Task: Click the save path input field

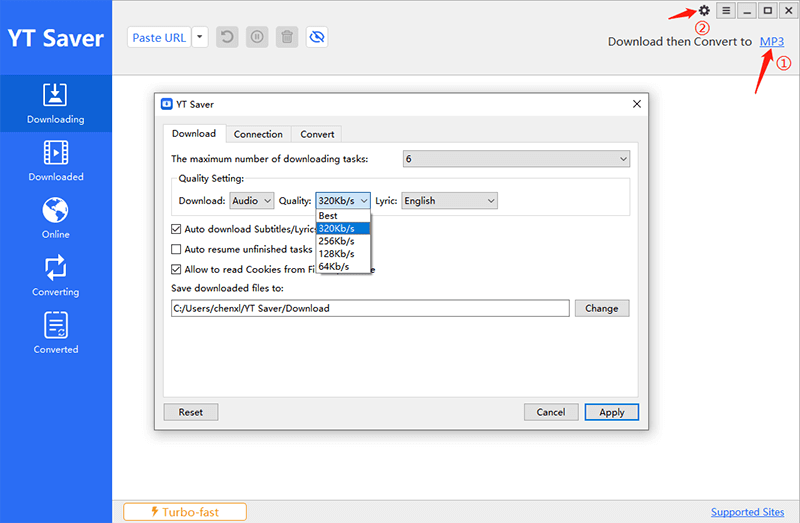Action: [x=370, y=308]
